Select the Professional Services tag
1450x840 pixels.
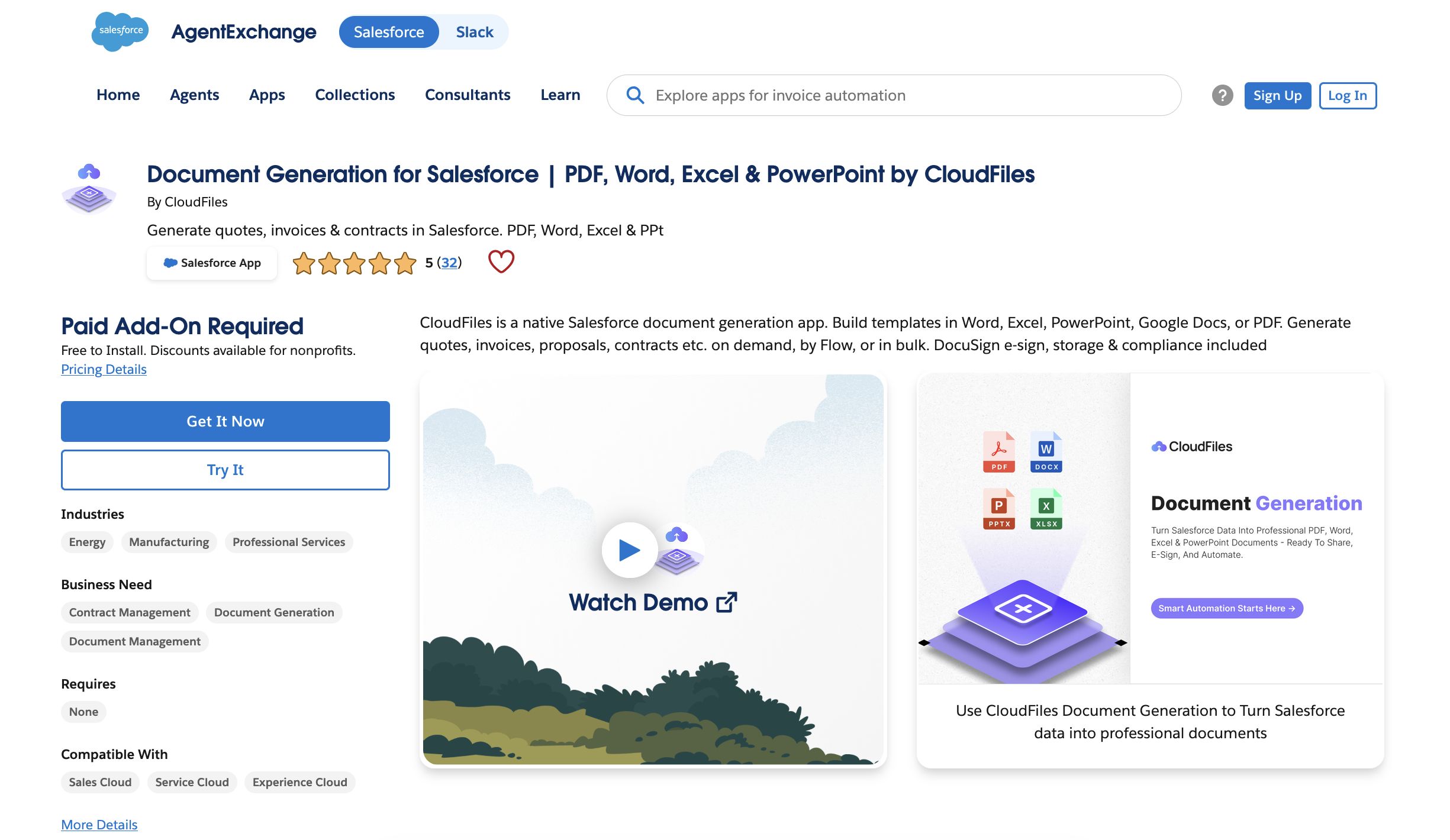289,542
